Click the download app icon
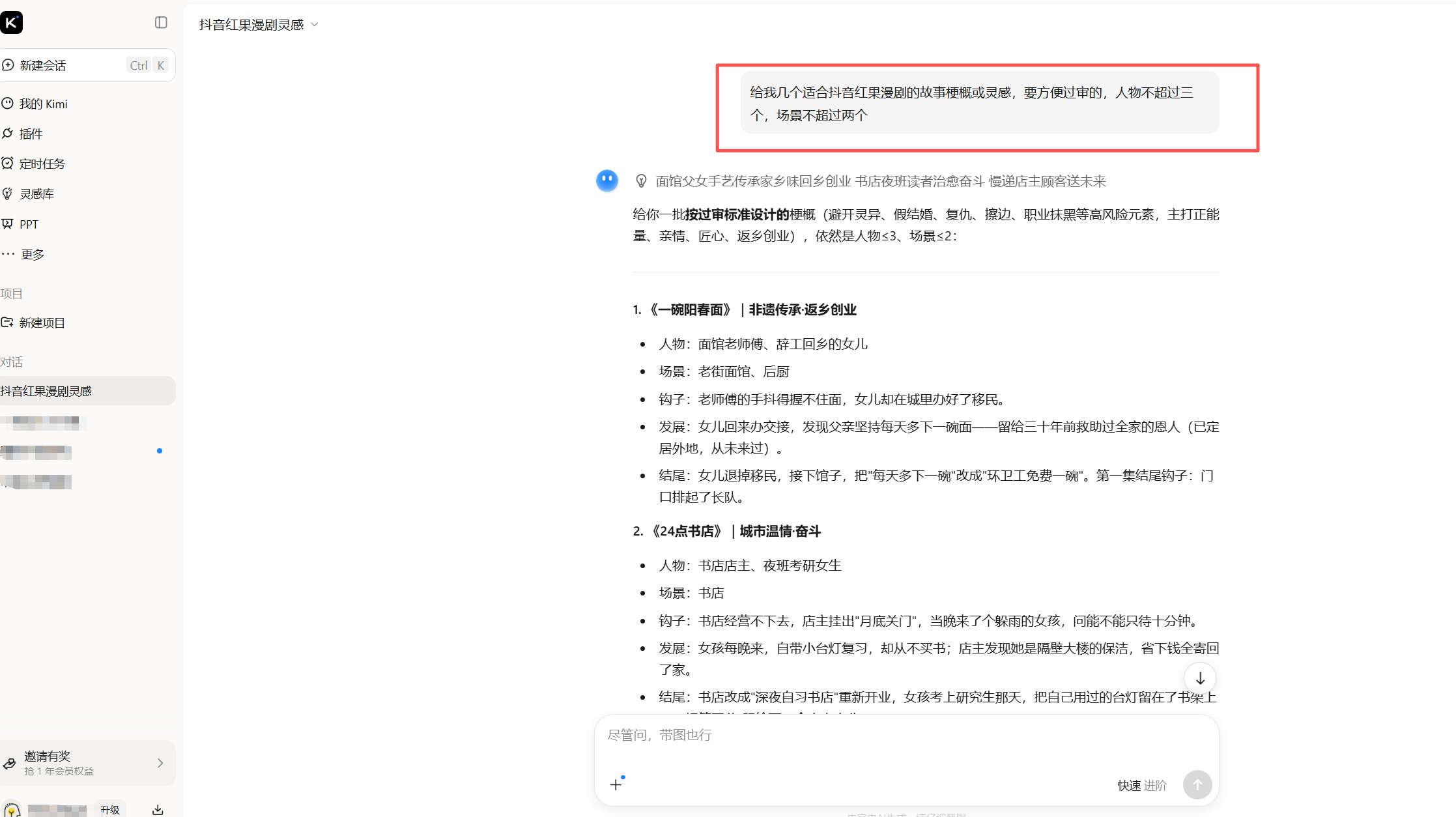This screenshot has width=1456, height=817. (x=158, y=809)
